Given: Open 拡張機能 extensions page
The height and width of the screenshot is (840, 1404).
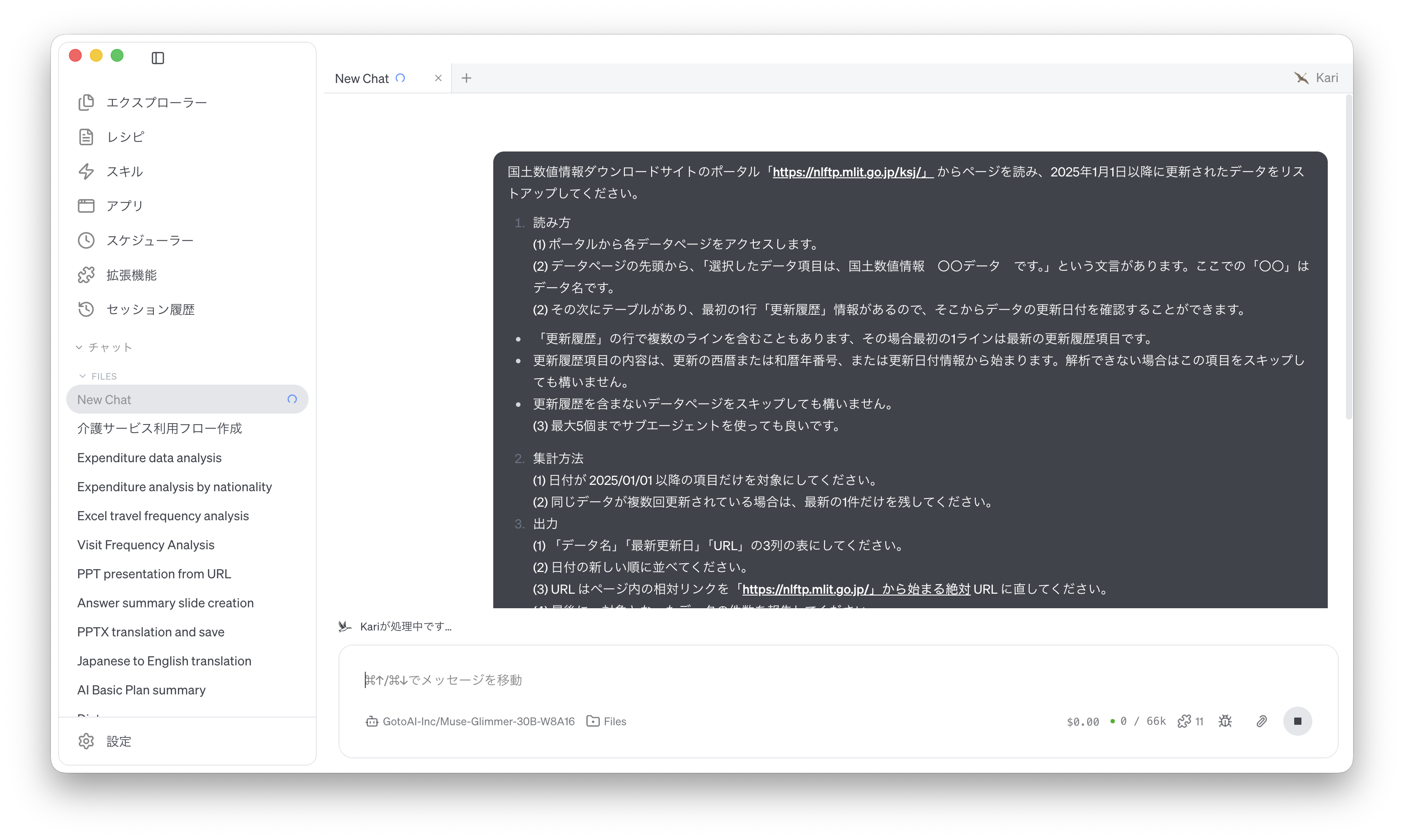Looking at the screenshot, I should point(117,275).
